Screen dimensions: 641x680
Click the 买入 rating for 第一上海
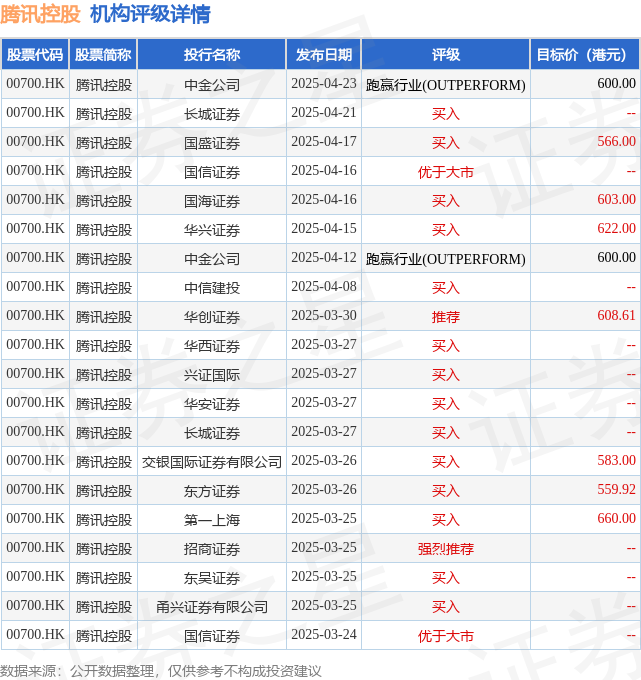[x=445, y=520]
